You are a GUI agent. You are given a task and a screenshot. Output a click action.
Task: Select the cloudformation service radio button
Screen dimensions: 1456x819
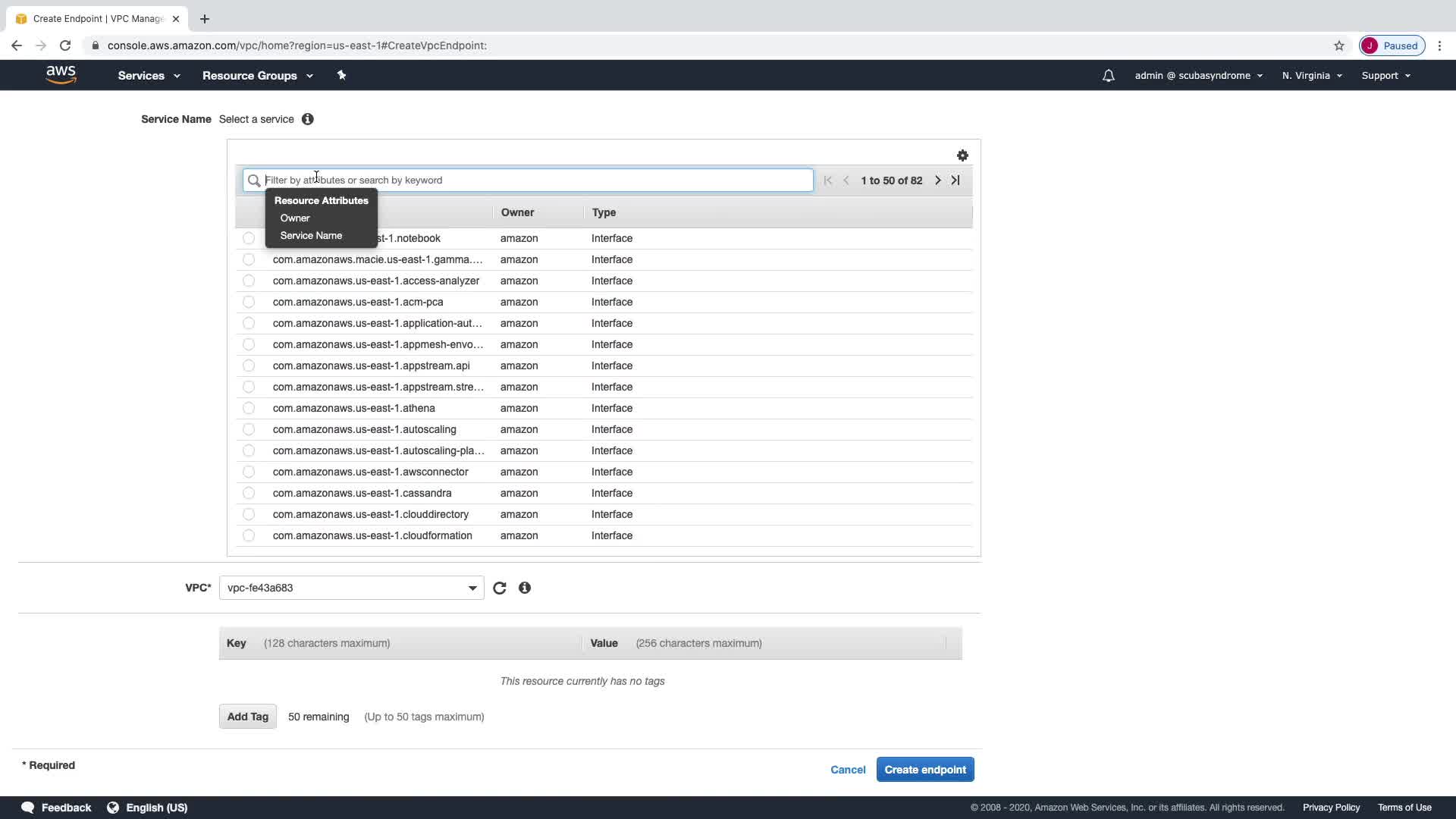tap(249, 535)
